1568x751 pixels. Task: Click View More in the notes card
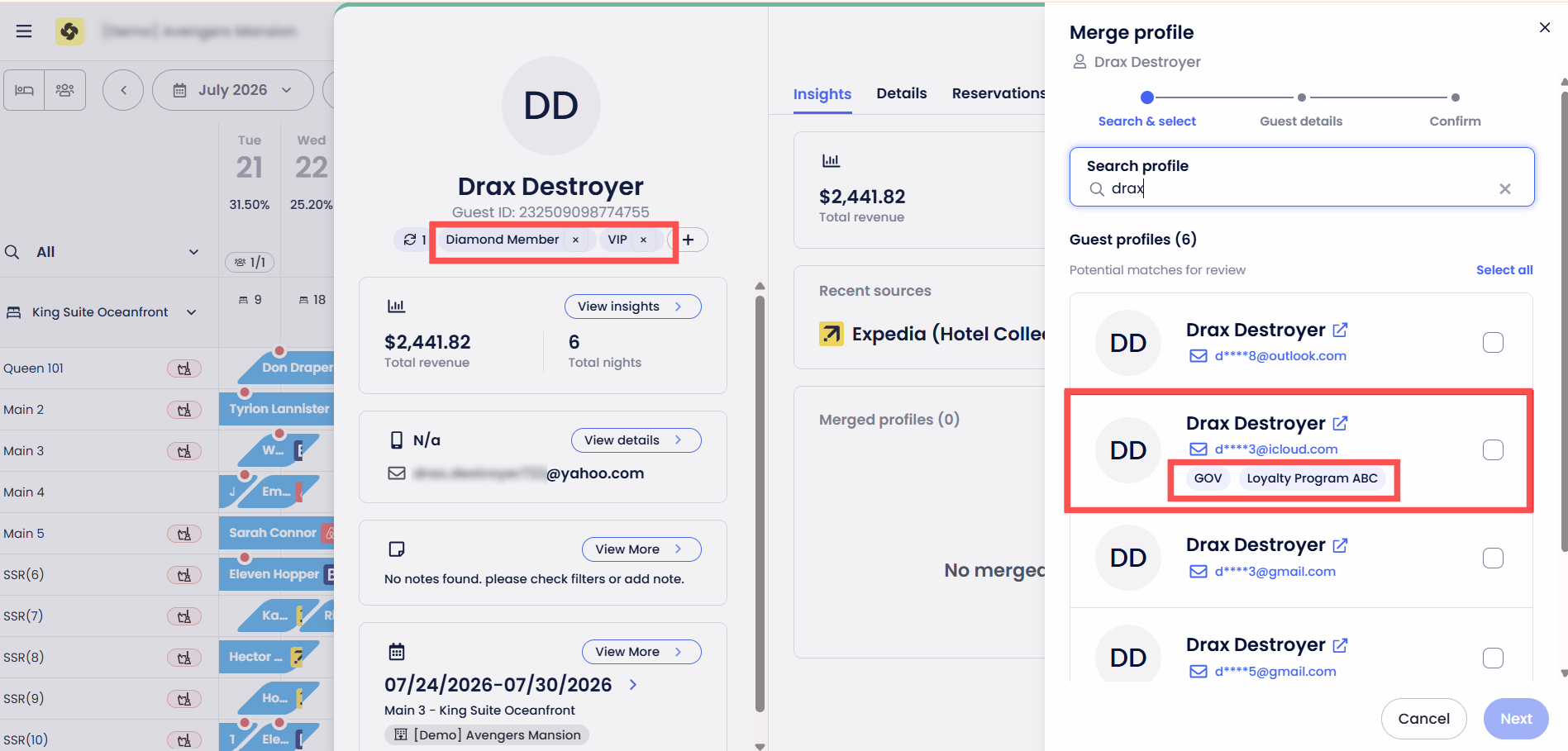tap(641, 549)
